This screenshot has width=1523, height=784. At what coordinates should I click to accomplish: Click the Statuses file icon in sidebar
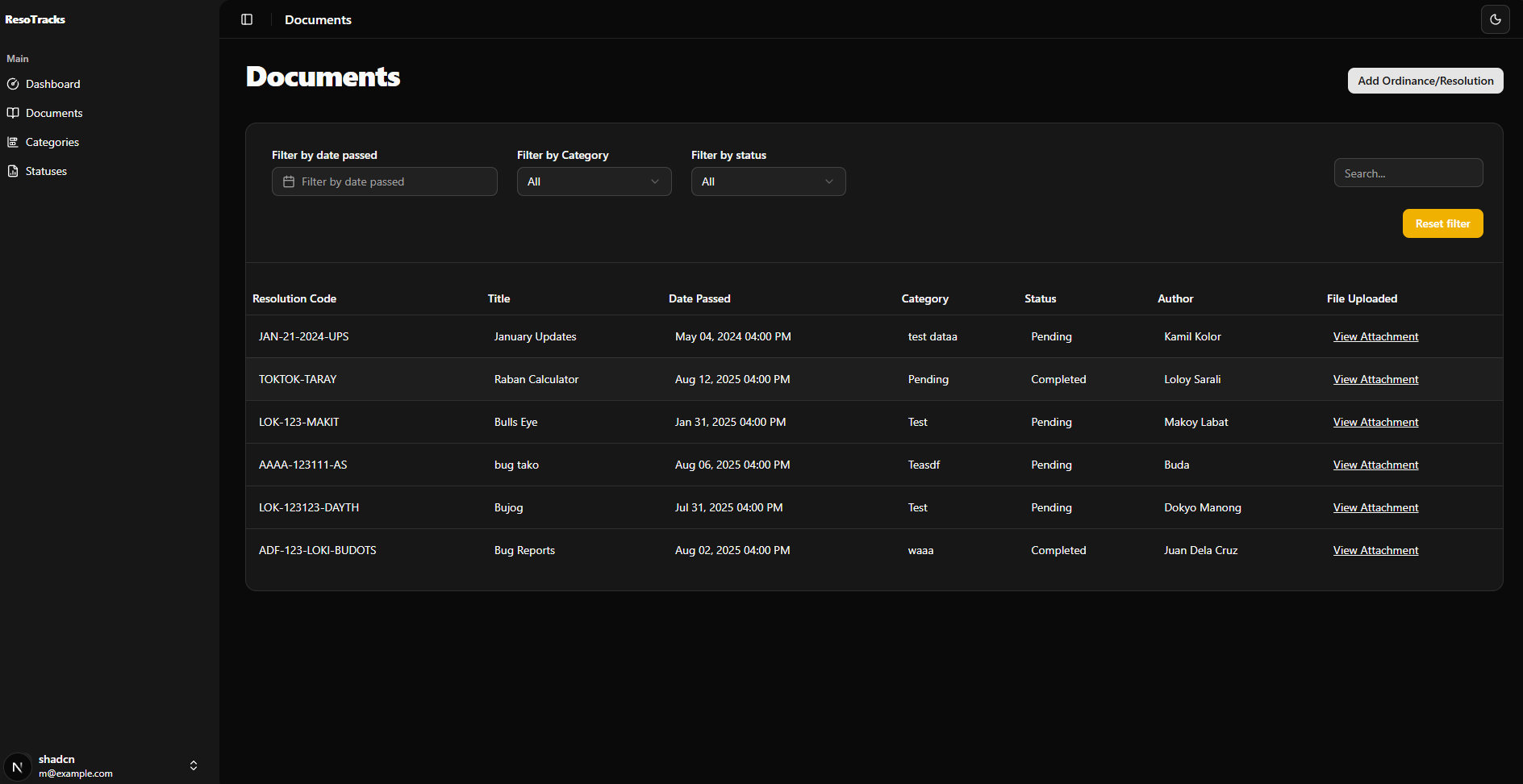pos(13,171)
